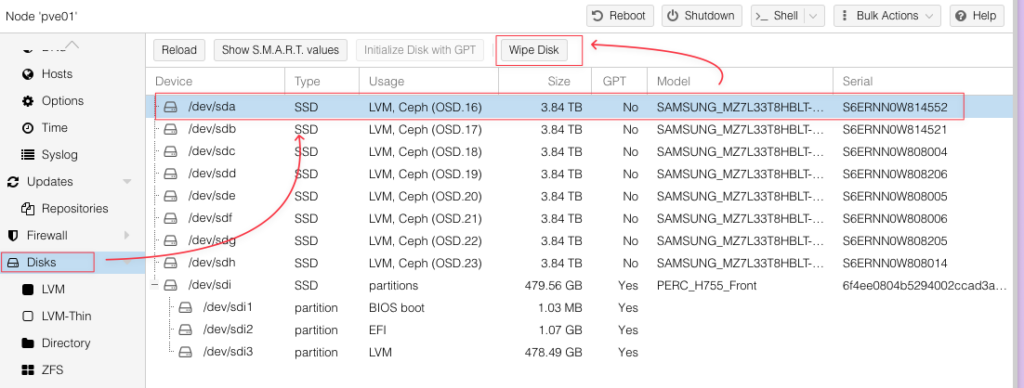
Task: Open ZFS in the sidebar
Action: 52,370
